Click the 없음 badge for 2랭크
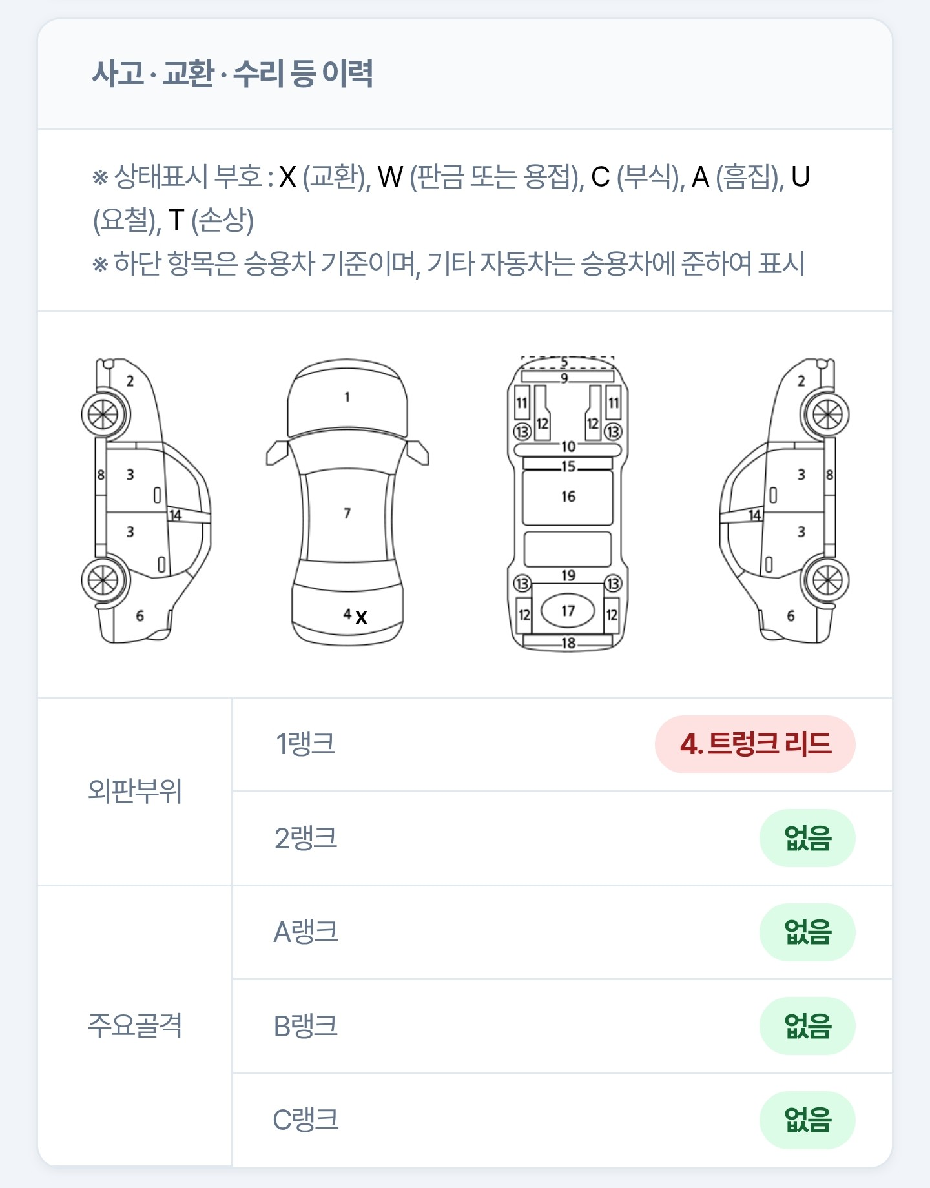The width and height of the screenshot is (930, 1188). (807, 838)
